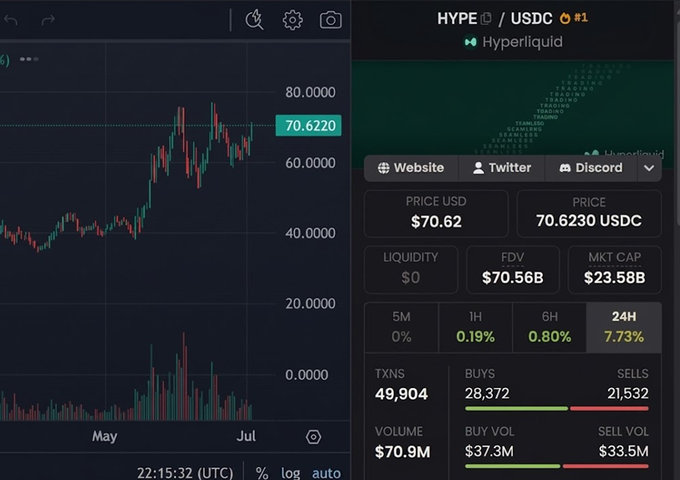Image resolution: width=680 pixels, height=480 pixels.
Task: Click the PRICE USD $70.62 box
Action: click(x=436, y=214)
